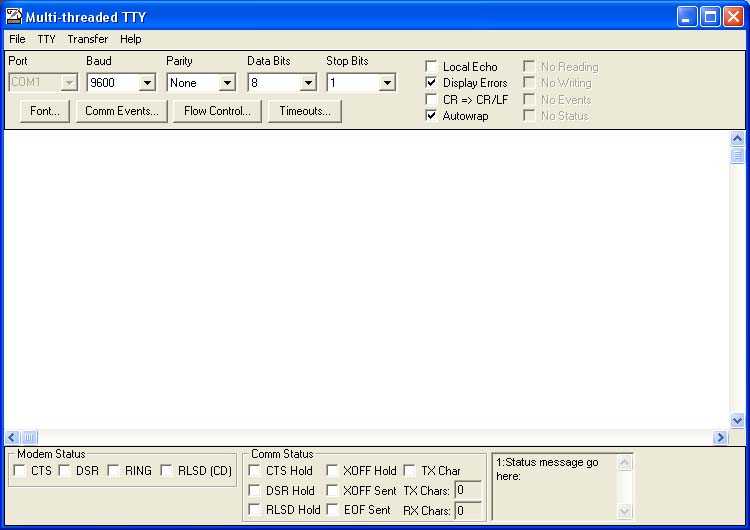Open the Comm Events... dialog
The image size is (750, 530).
point(121,111)
